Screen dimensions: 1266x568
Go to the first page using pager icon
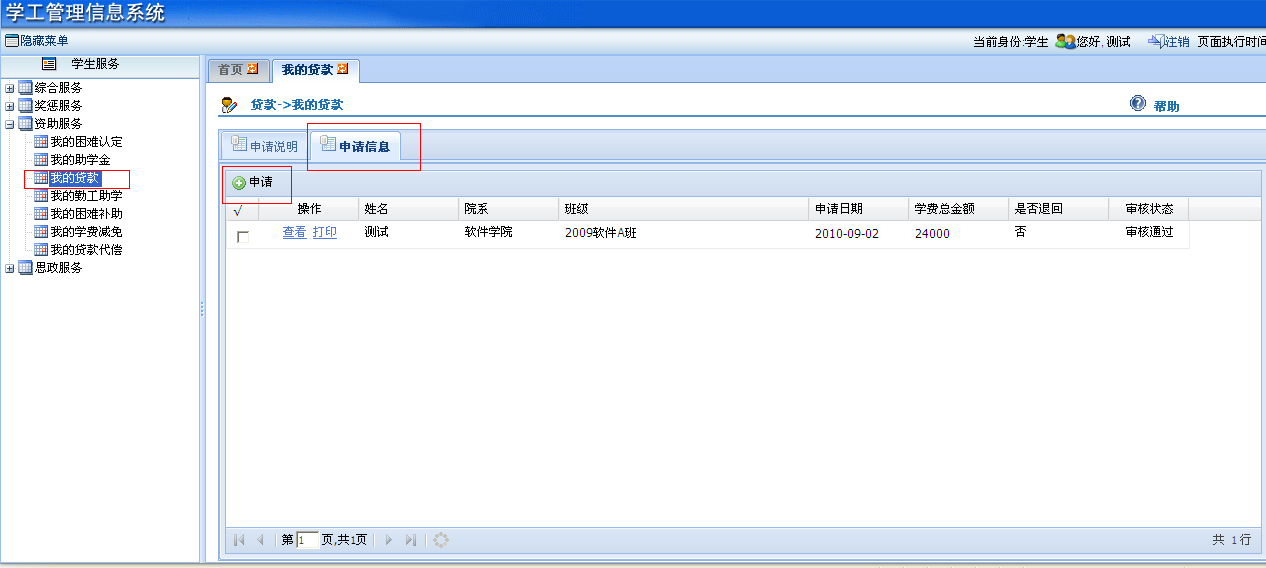tap(239, 540)
